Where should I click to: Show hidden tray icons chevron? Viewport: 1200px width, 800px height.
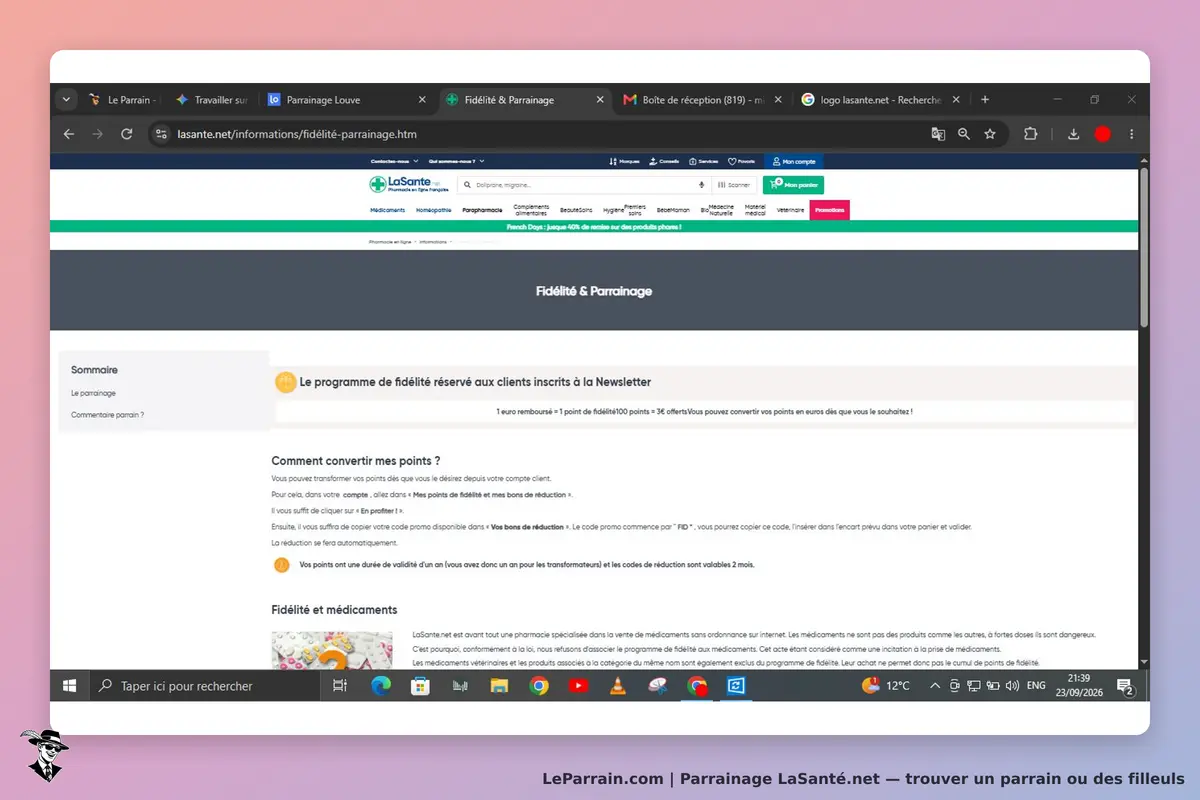tap(935, 686)
